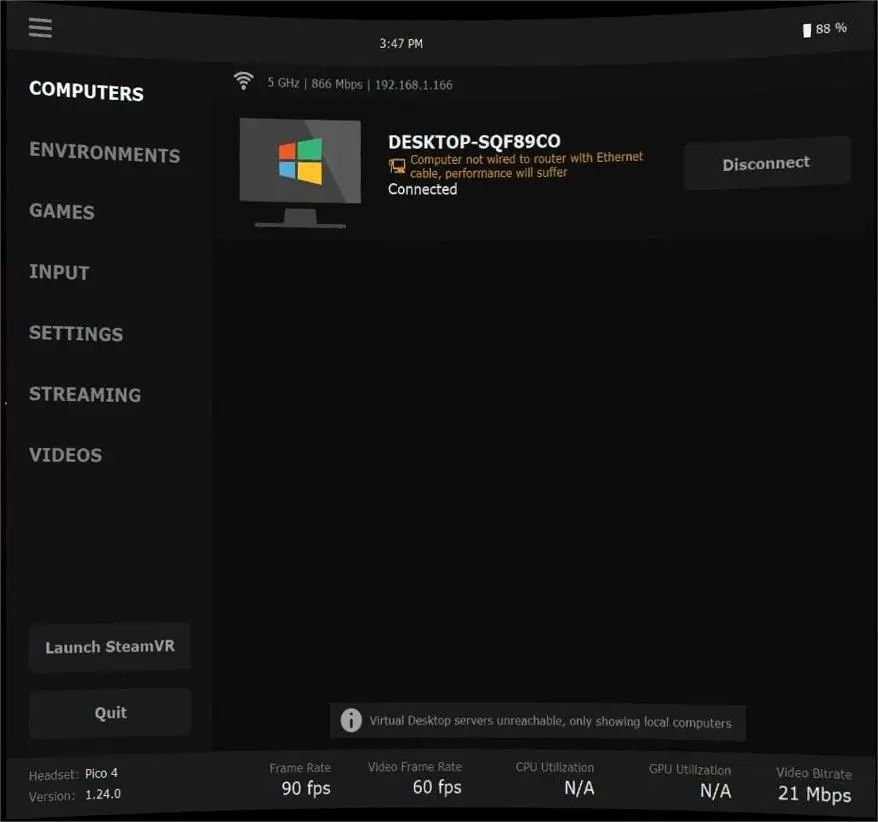The width and height of the screenshot is (878, 822).
Task: Click the Ethernet cable warning message
Action: click(526, 165)
